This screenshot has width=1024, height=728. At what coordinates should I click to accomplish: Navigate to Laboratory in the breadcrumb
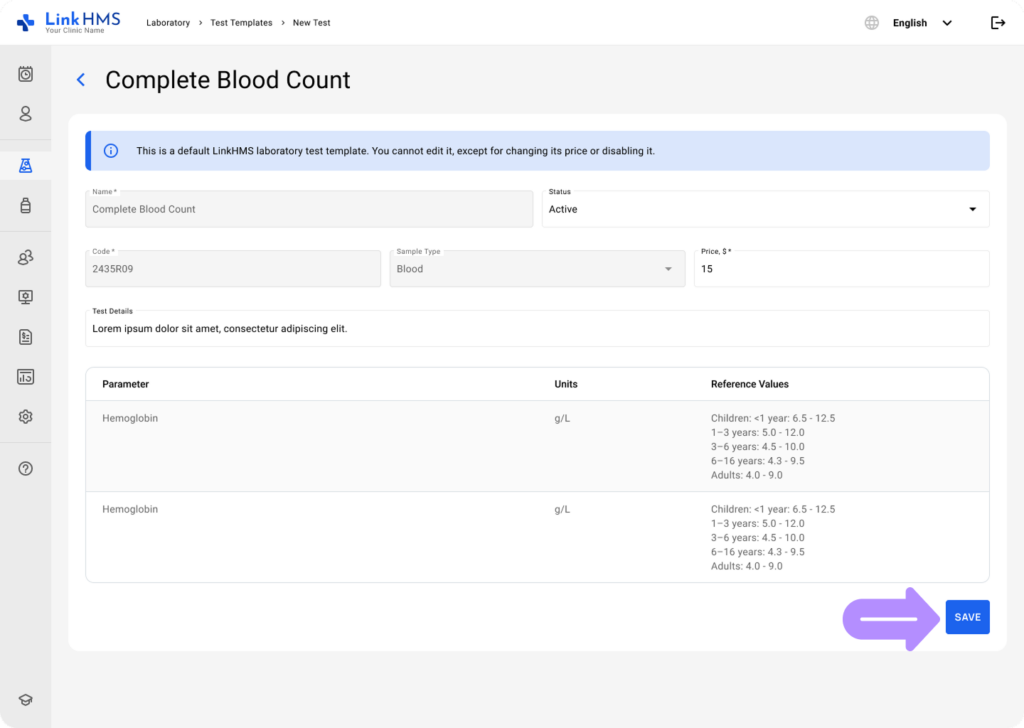pyautogui.click(x=168, y=22)
